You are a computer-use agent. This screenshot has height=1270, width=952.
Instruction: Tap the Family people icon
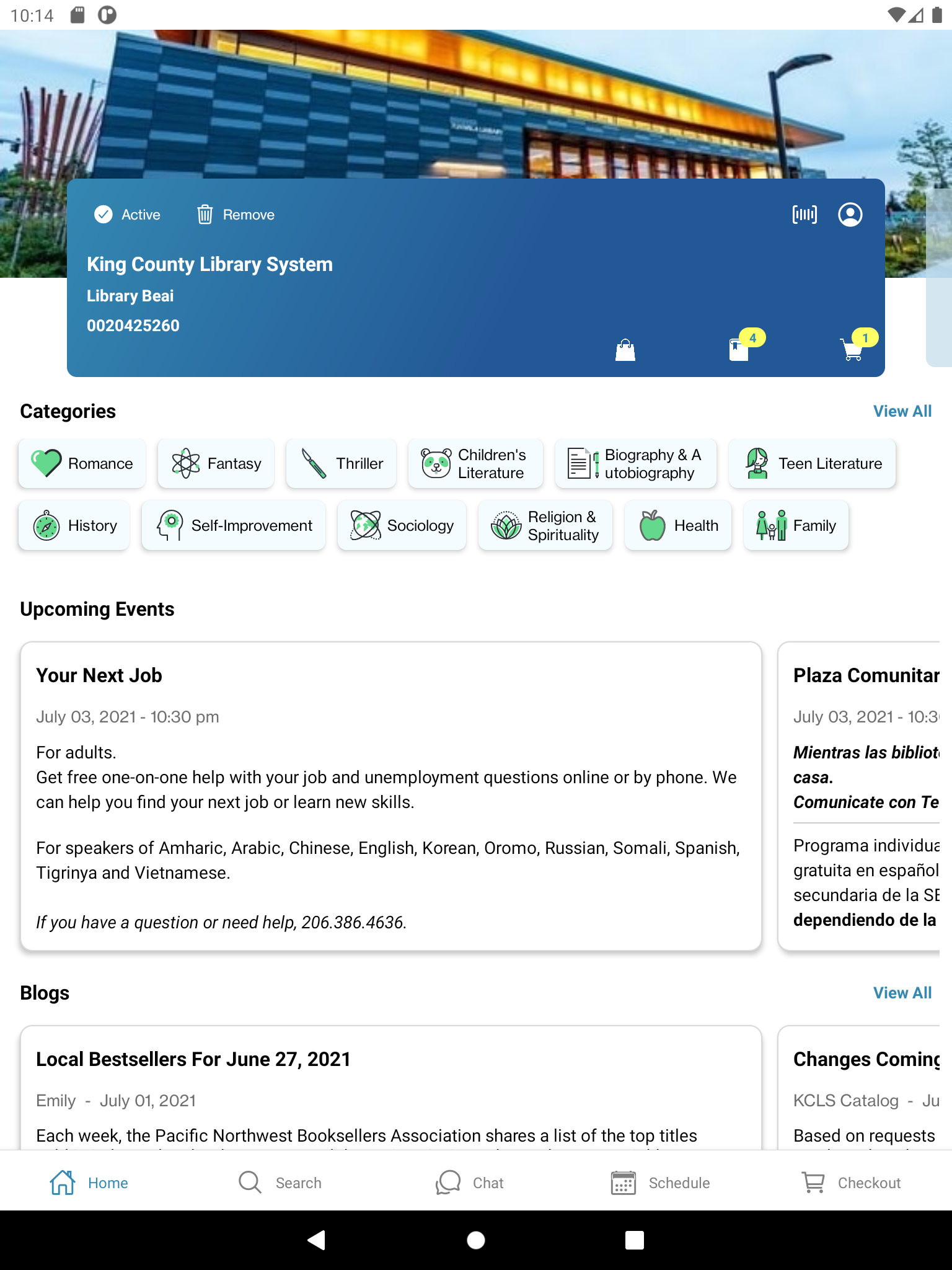(x=772, y=526)
